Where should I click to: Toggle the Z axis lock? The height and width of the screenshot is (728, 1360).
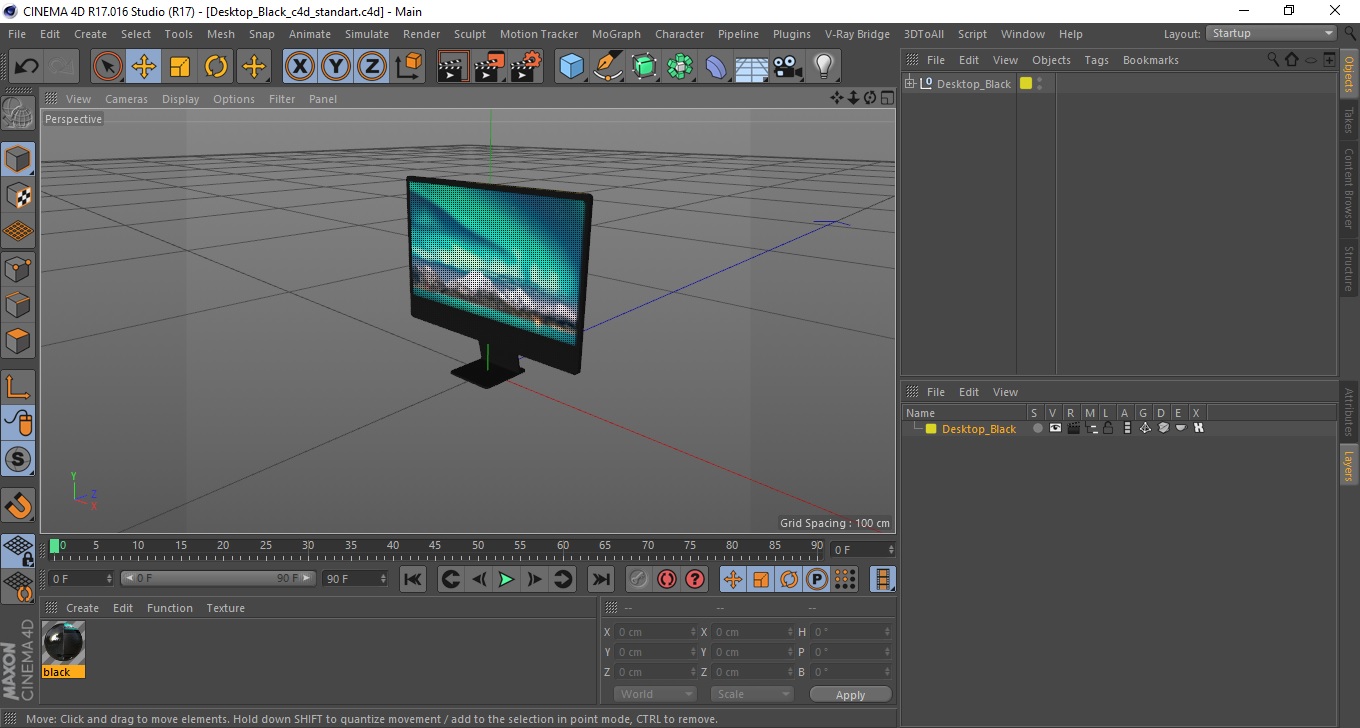[371, 67]
